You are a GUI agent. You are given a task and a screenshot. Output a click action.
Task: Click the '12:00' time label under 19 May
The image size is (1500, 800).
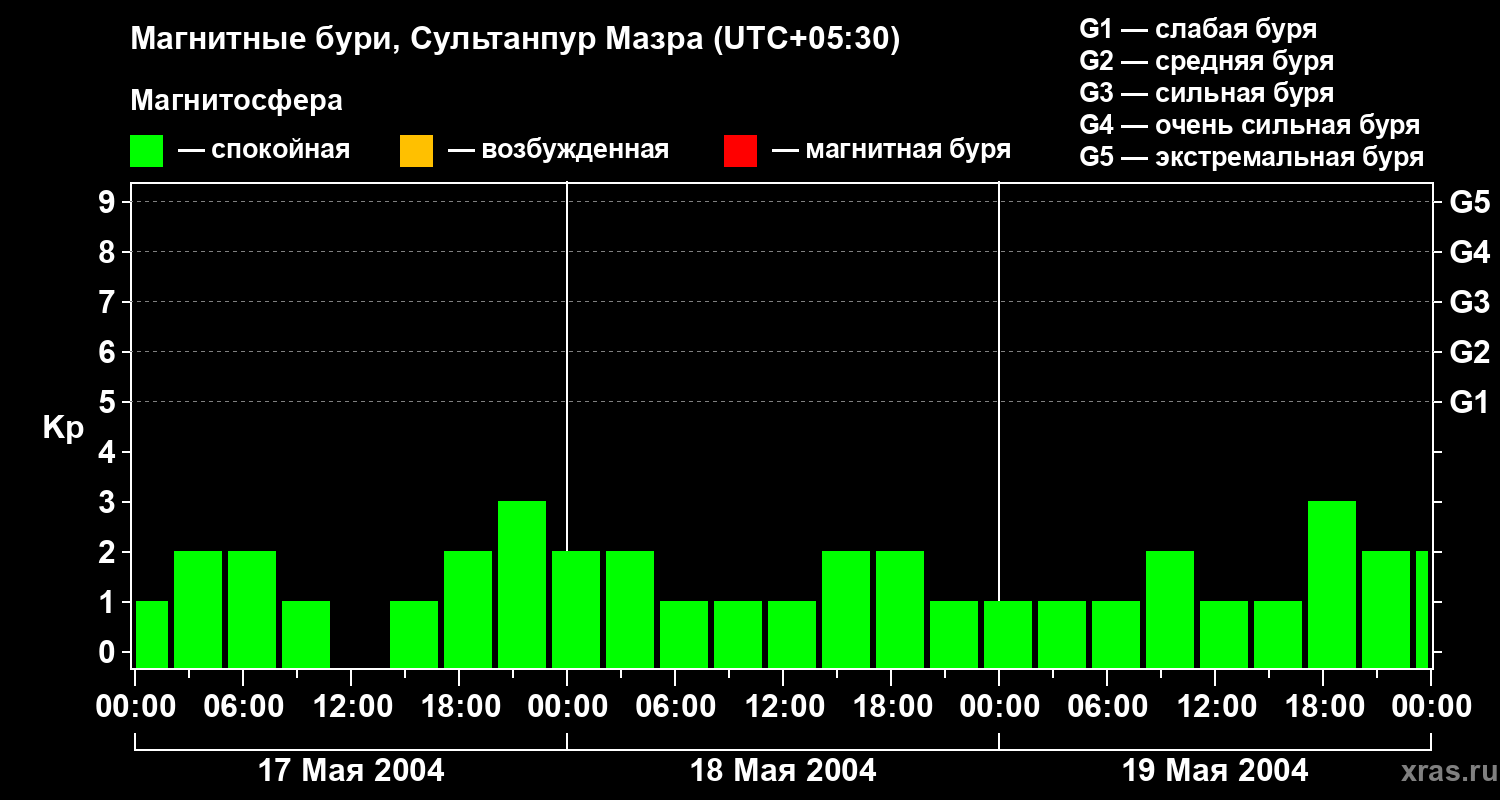(x=1215, y=706)
